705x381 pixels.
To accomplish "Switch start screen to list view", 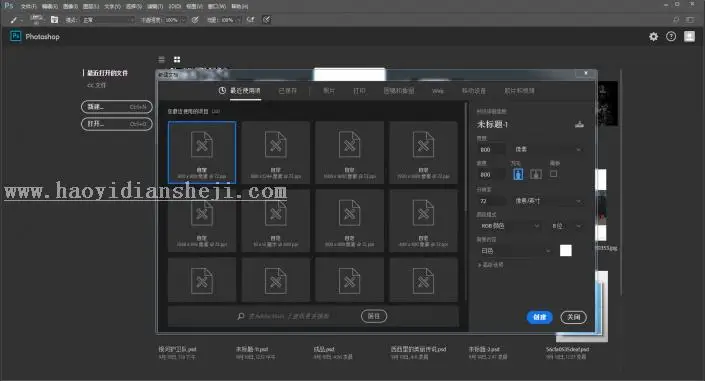I will [161, 59].
